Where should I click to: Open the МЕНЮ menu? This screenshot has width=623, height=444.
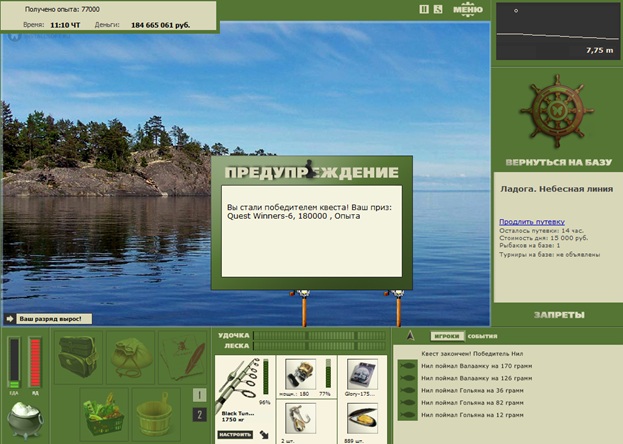(468, 9)
